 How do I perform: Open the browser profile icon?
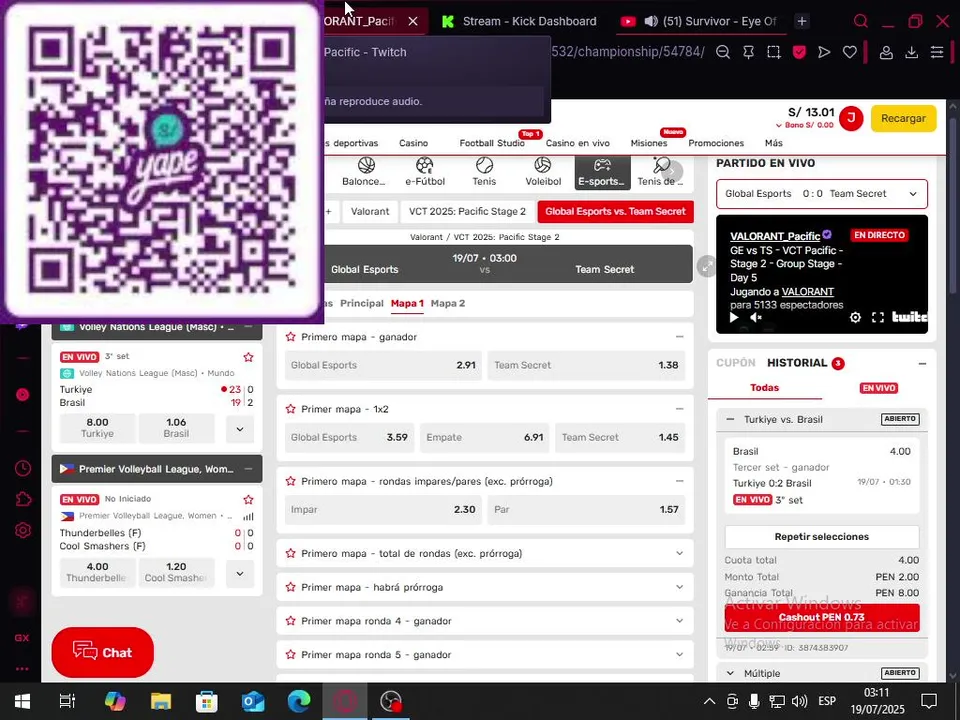pos(886,53)
